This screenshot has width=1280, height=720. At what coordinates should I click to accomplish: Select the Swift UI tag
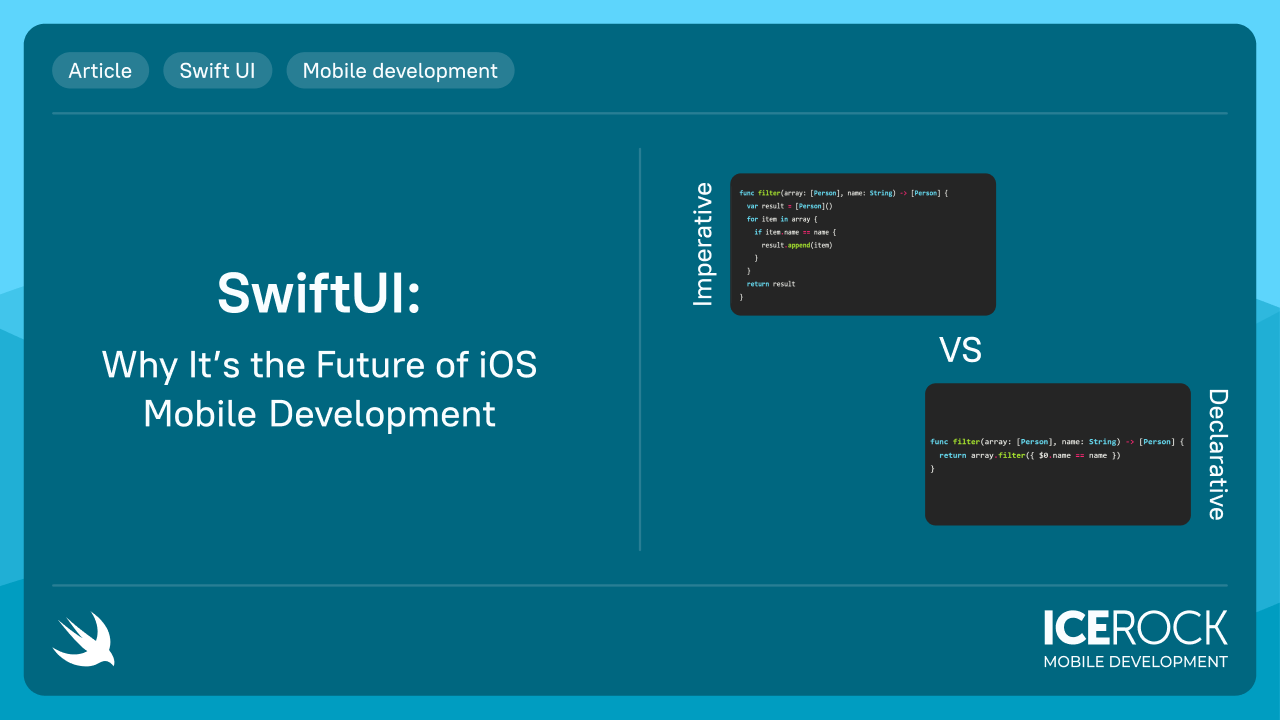[x=218, y=71]
